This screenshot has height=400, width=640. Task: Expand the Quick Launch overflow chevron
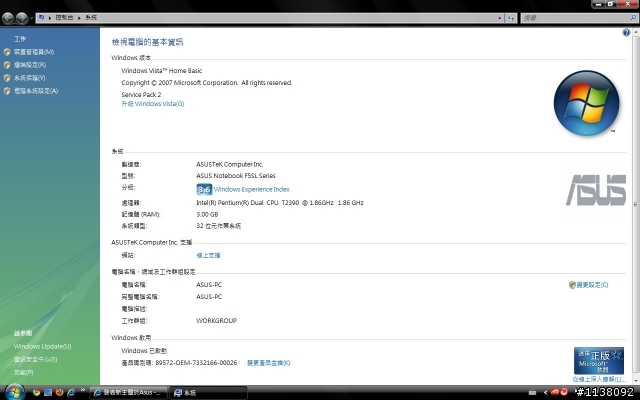tap(83, 391)
